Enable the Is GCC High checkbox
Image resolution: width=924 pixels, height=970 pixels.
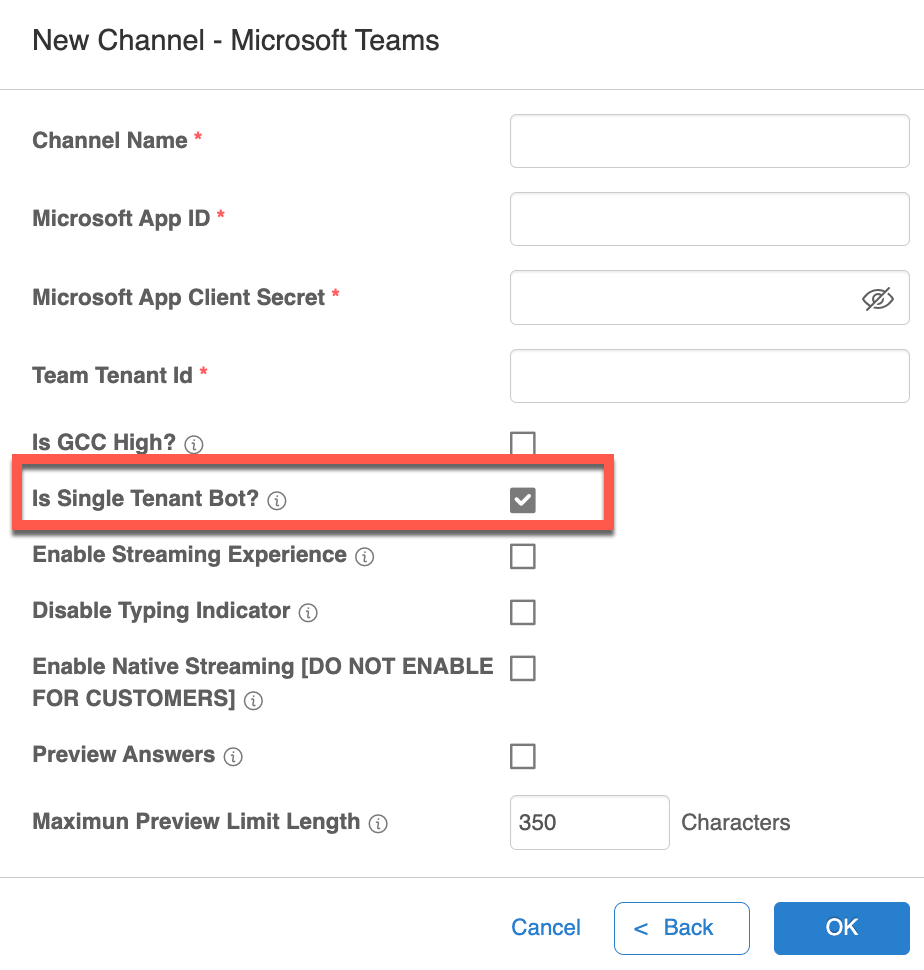pos(522,444)
